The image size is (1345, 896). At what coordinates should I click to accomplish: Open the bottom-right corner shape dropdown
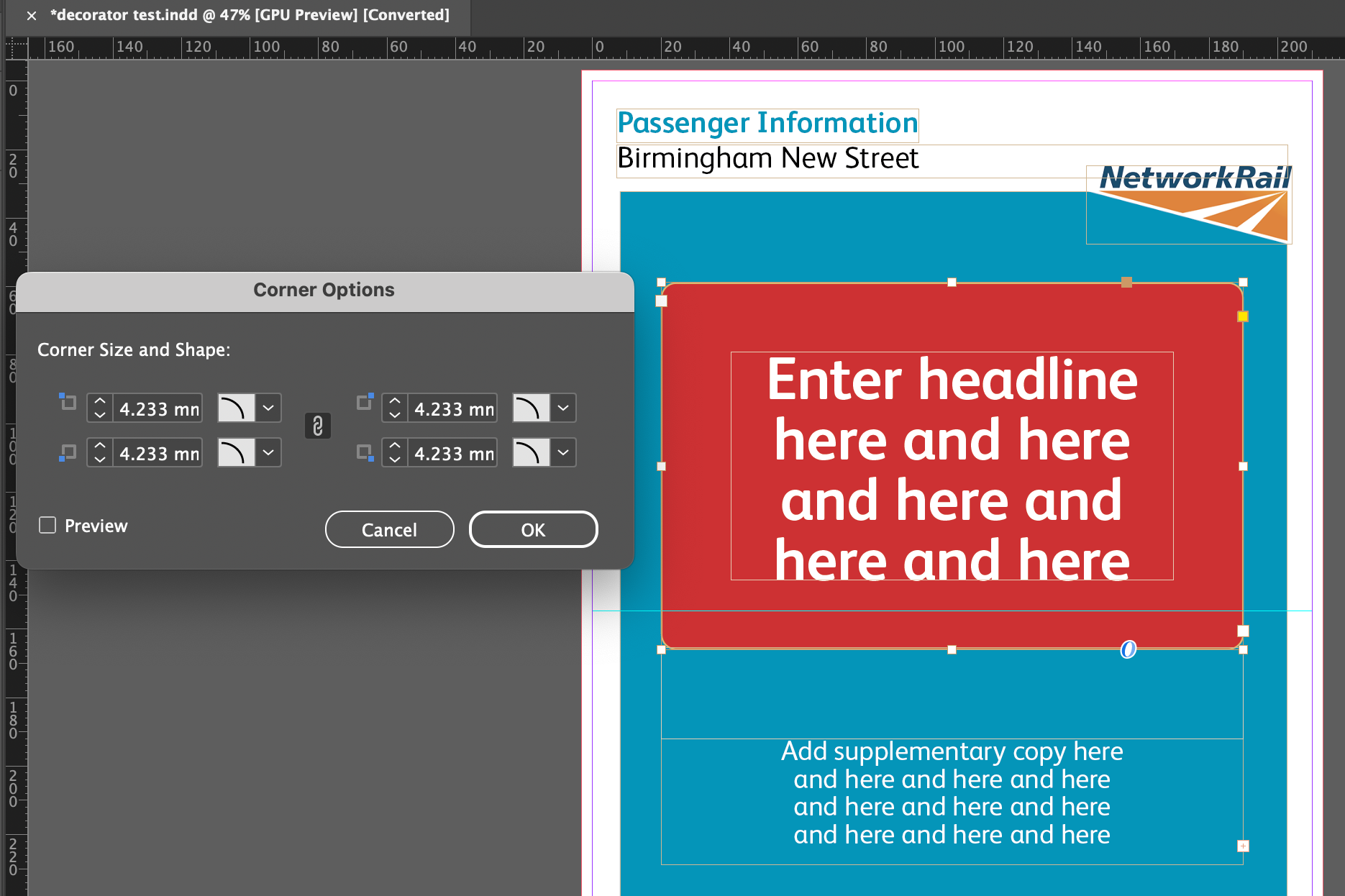pyautogui.click(x=563, y=452)
